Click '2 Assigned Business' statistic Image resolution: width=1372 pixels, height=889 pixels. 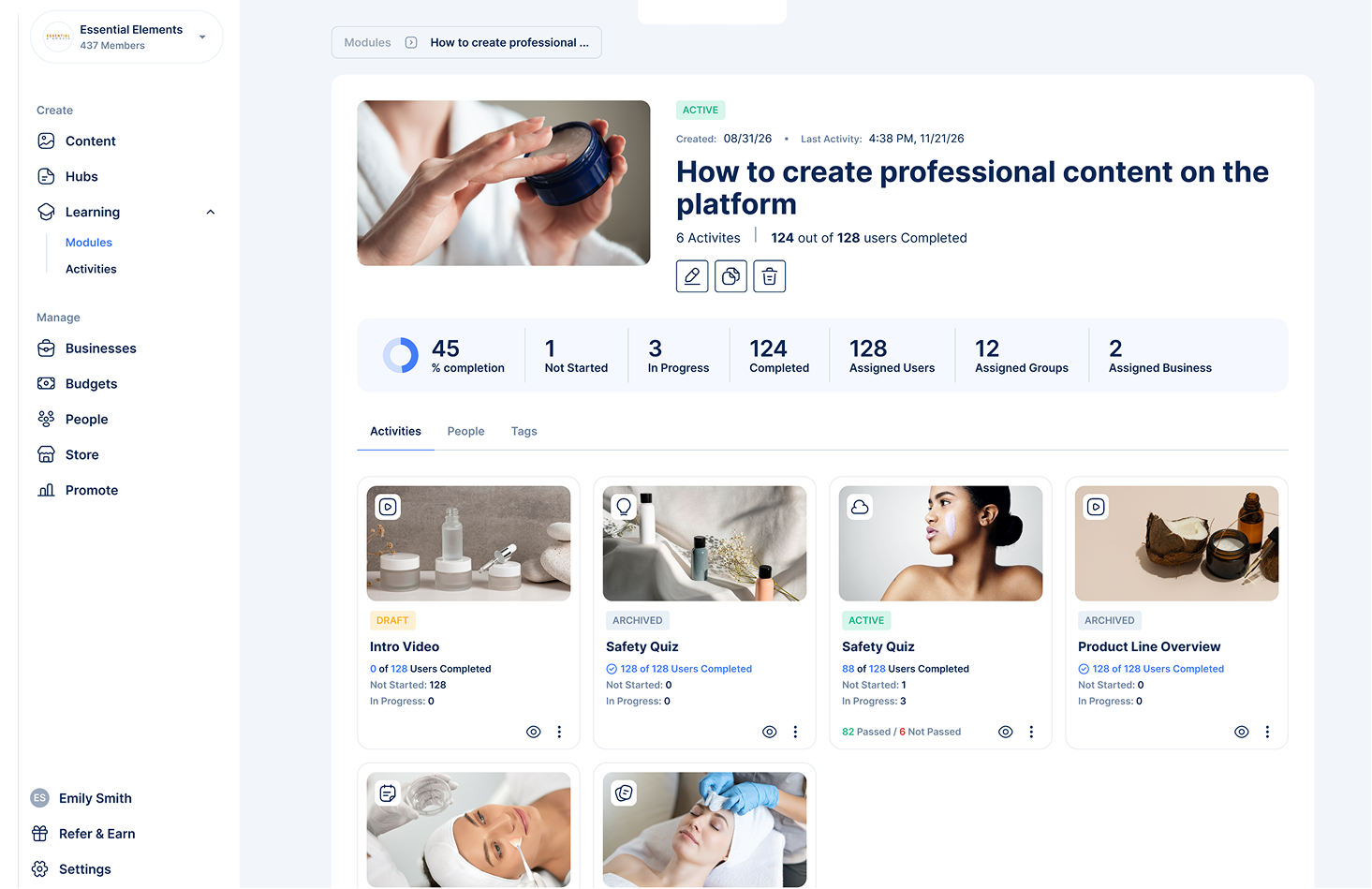click(1160, 355)
